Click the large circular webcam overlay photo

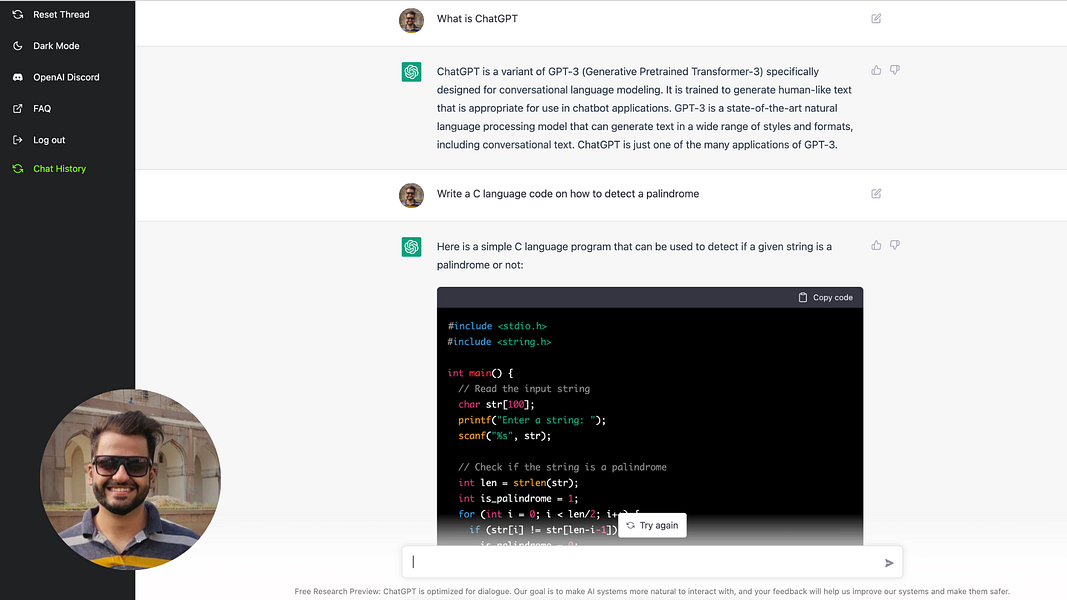130,479
